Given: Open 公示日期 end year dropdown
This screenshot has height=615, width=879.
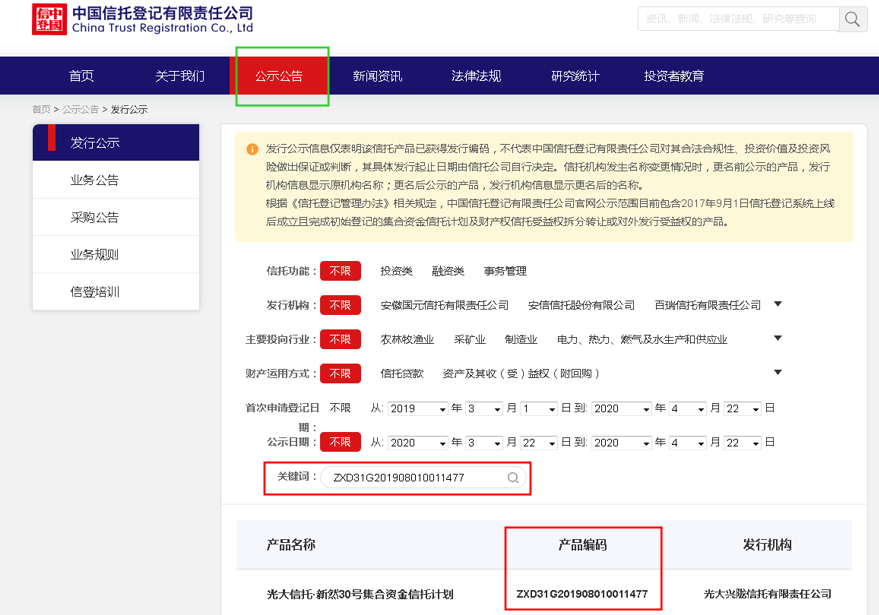Looking at the screenshot, I should tap(621, 443).
